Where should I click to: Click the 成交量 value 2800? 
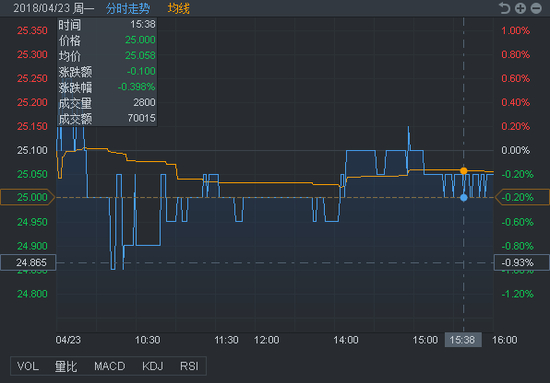click(x=144, y=102)
